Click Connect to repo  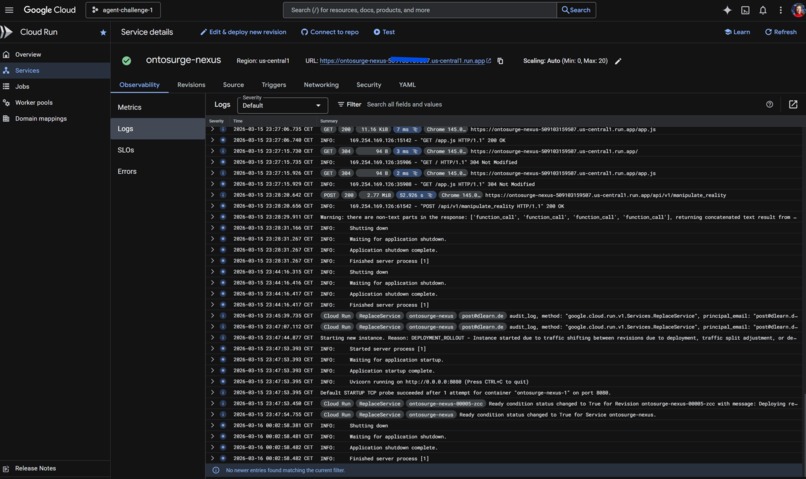point(329,32)
